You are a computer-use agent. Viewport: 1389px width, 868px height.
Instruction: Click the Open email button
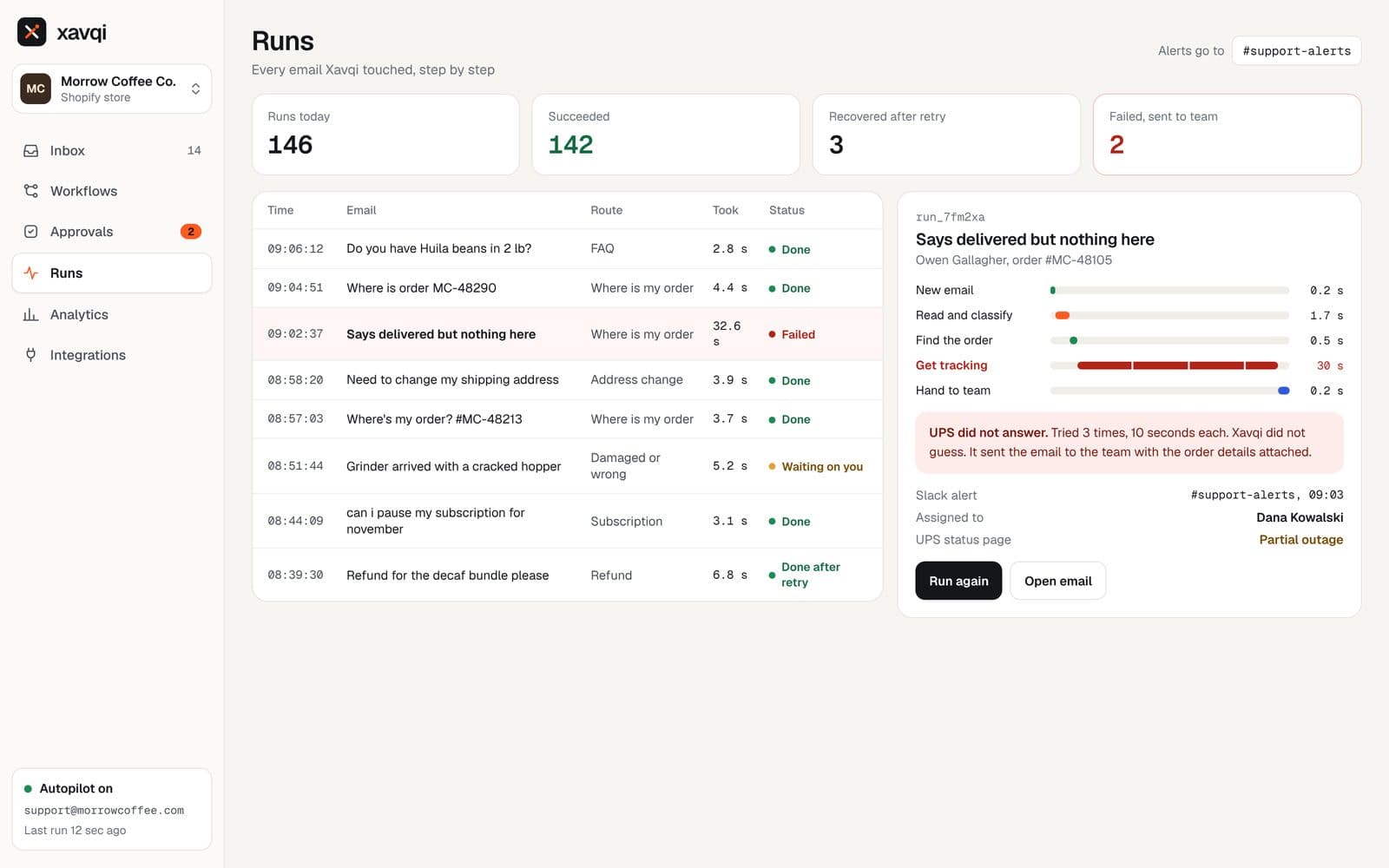coord(1057,581)
